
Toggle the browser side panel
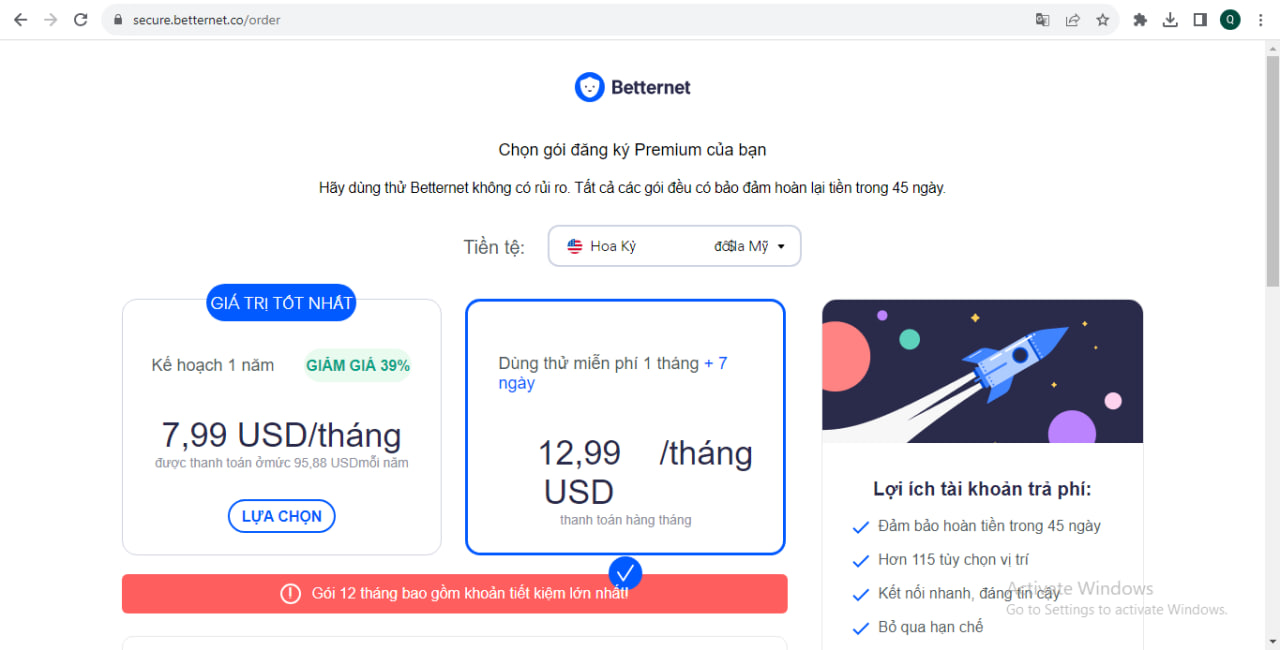tap(1200, 20)
